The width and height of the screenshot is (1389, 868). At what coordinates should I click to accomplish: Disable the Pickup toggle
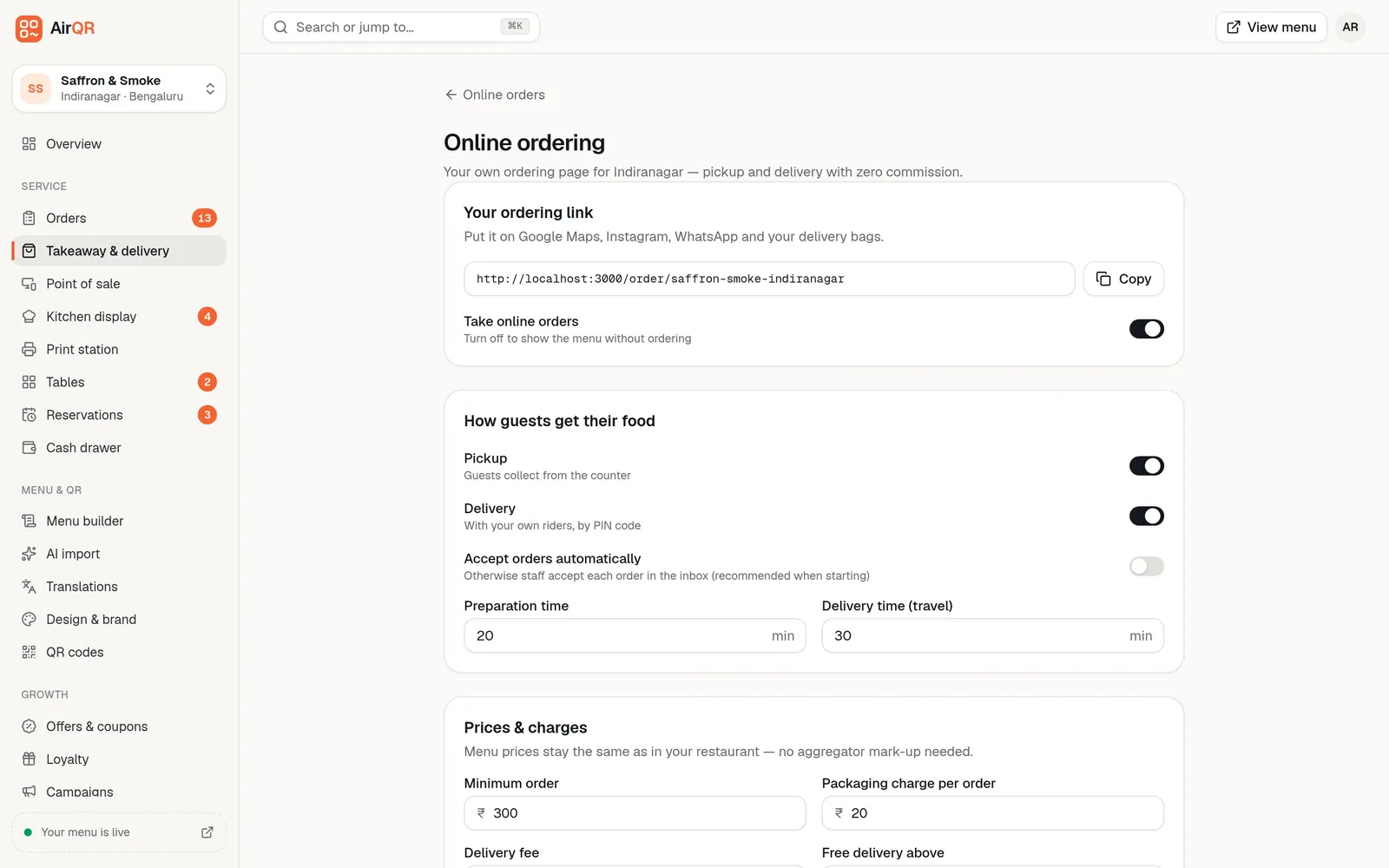1146,466
